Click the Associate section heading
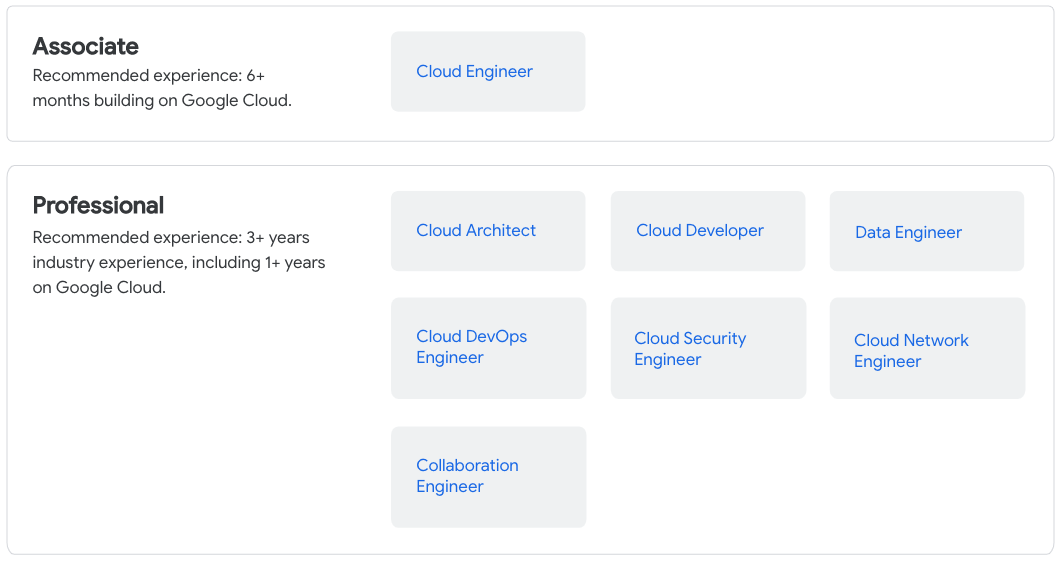Screen dimensions: 1060x562 coord(86,46)
